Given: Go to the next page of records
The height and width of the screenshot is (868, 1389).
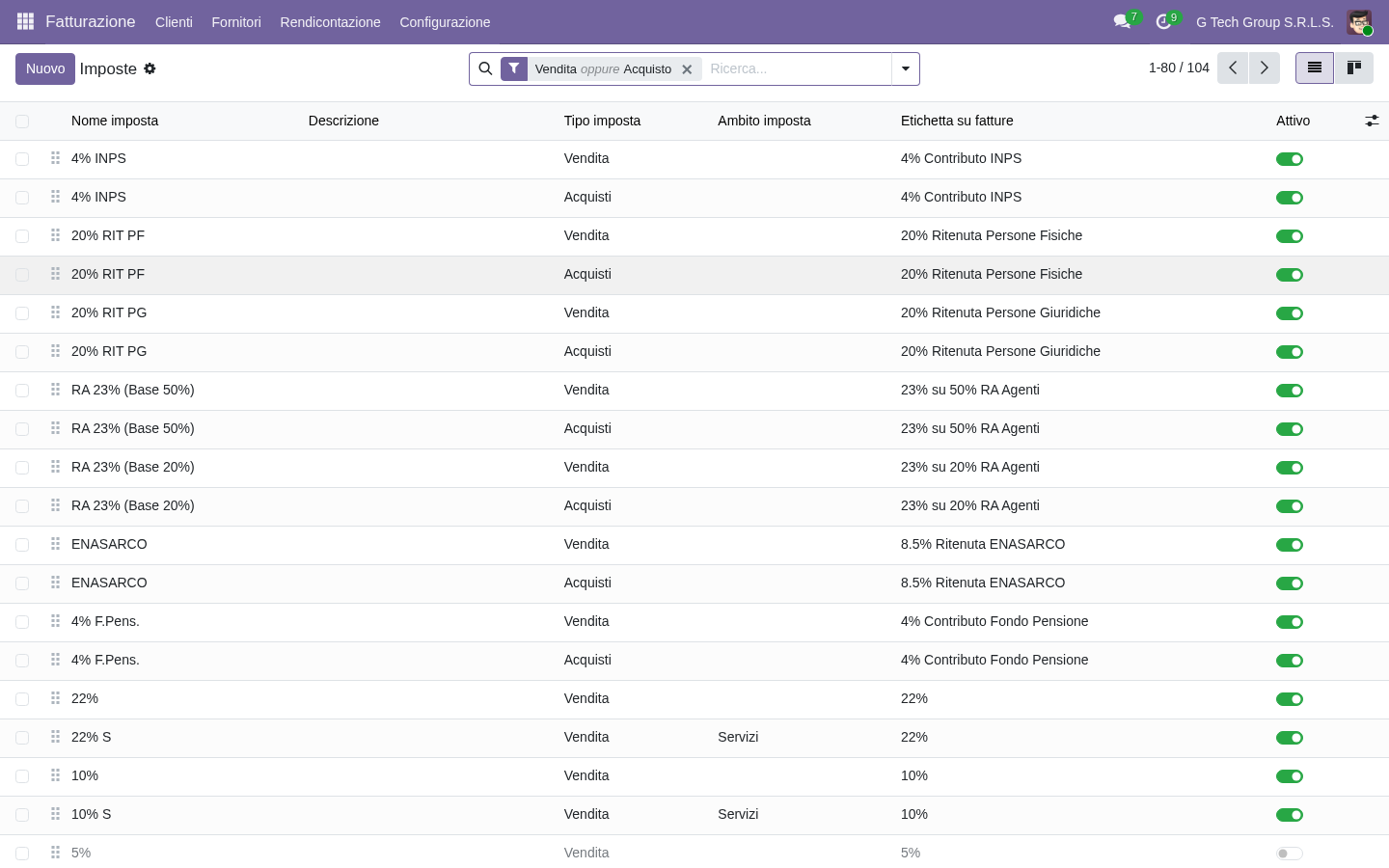Looking at the screenshot, I should point(1264,68).
